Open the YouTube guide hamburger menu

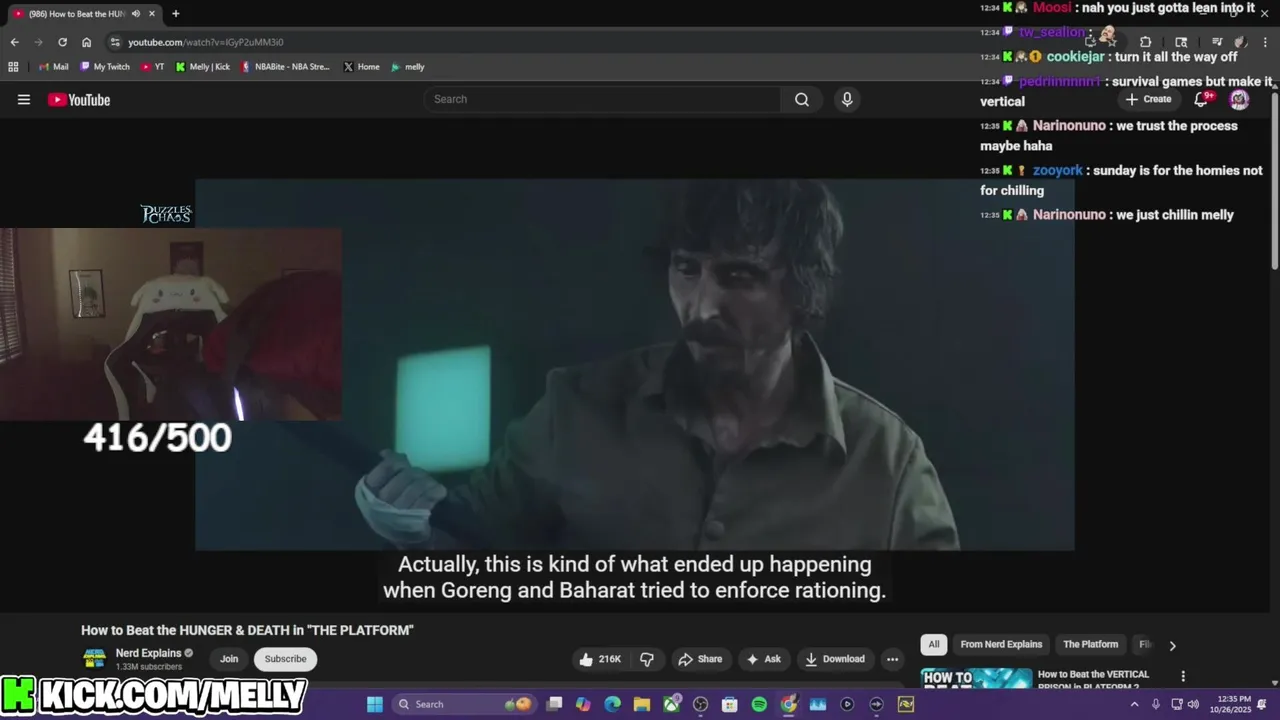24,99
